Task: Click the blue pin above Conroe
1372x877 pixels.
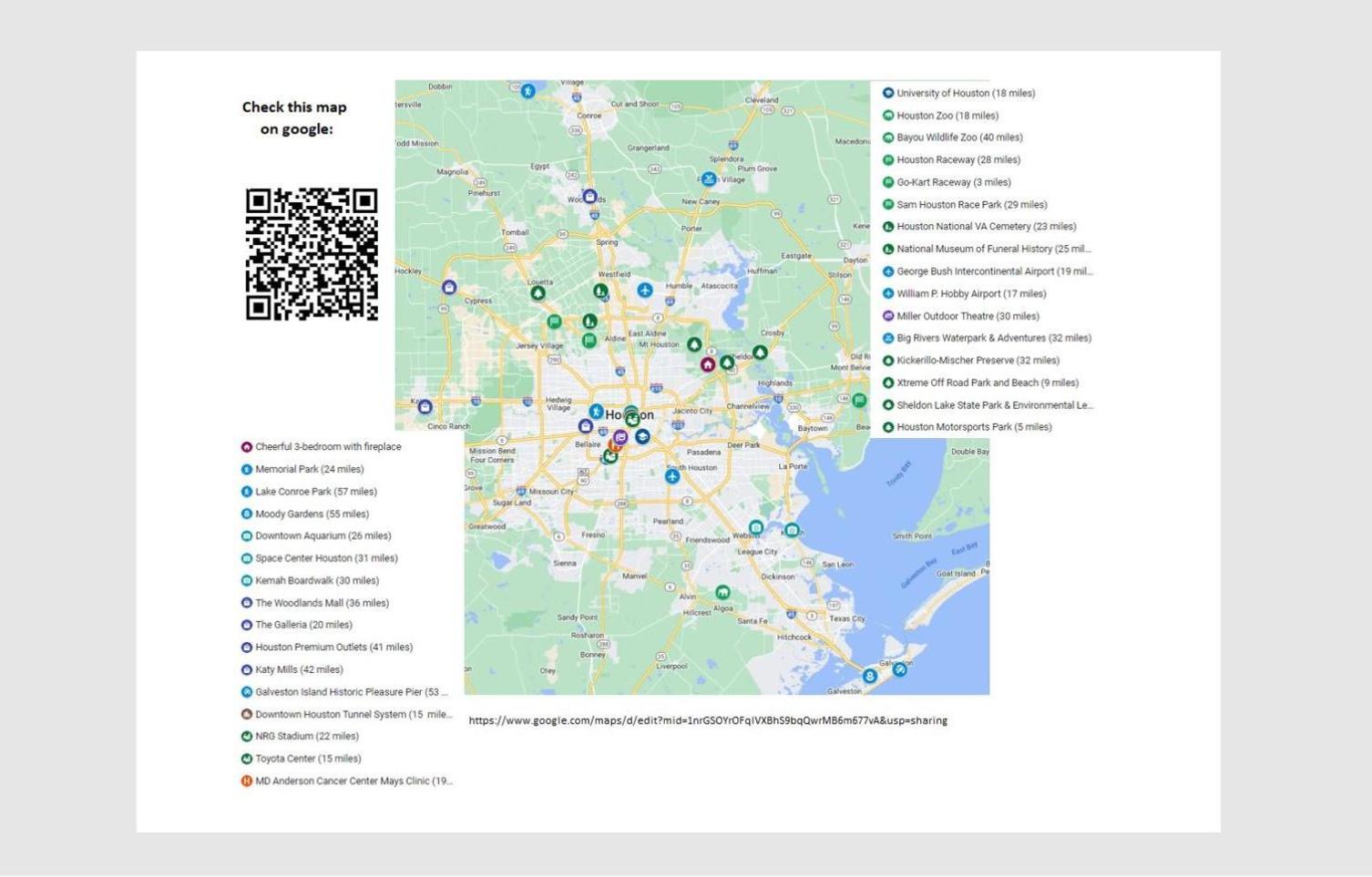Action: (x=528, y=90)
